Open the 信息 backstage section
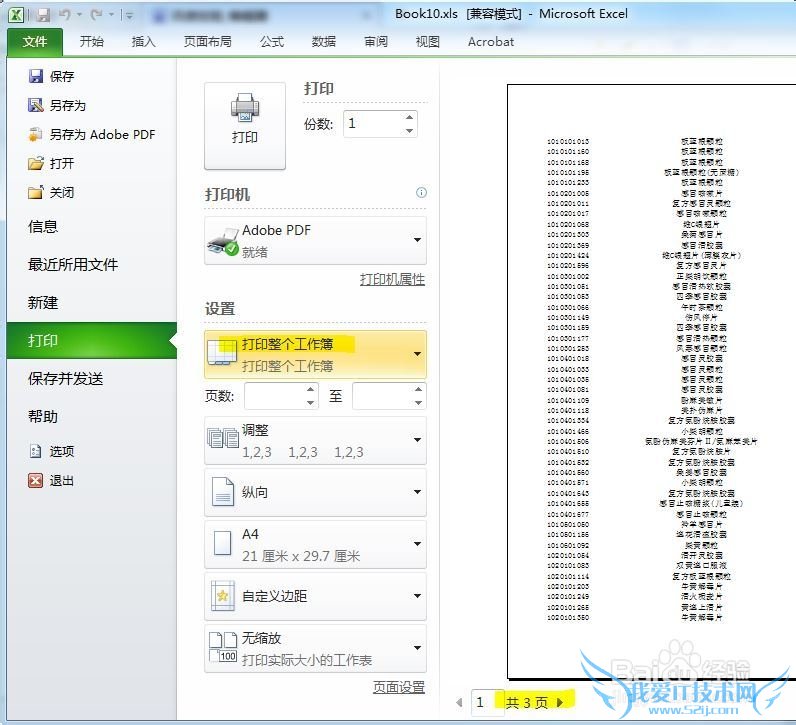796x725 pixels. pyautogui.click(x=43, y=226)
